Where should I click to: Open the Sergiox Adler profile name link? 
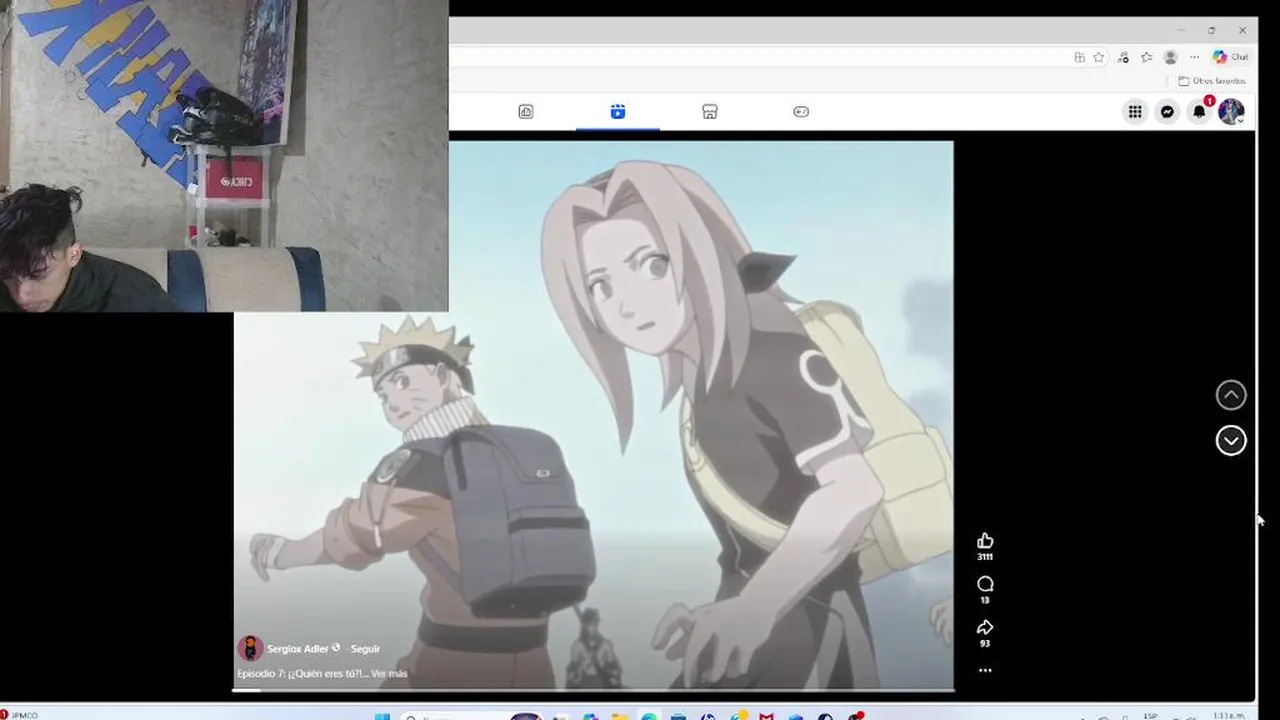point(298,649)
